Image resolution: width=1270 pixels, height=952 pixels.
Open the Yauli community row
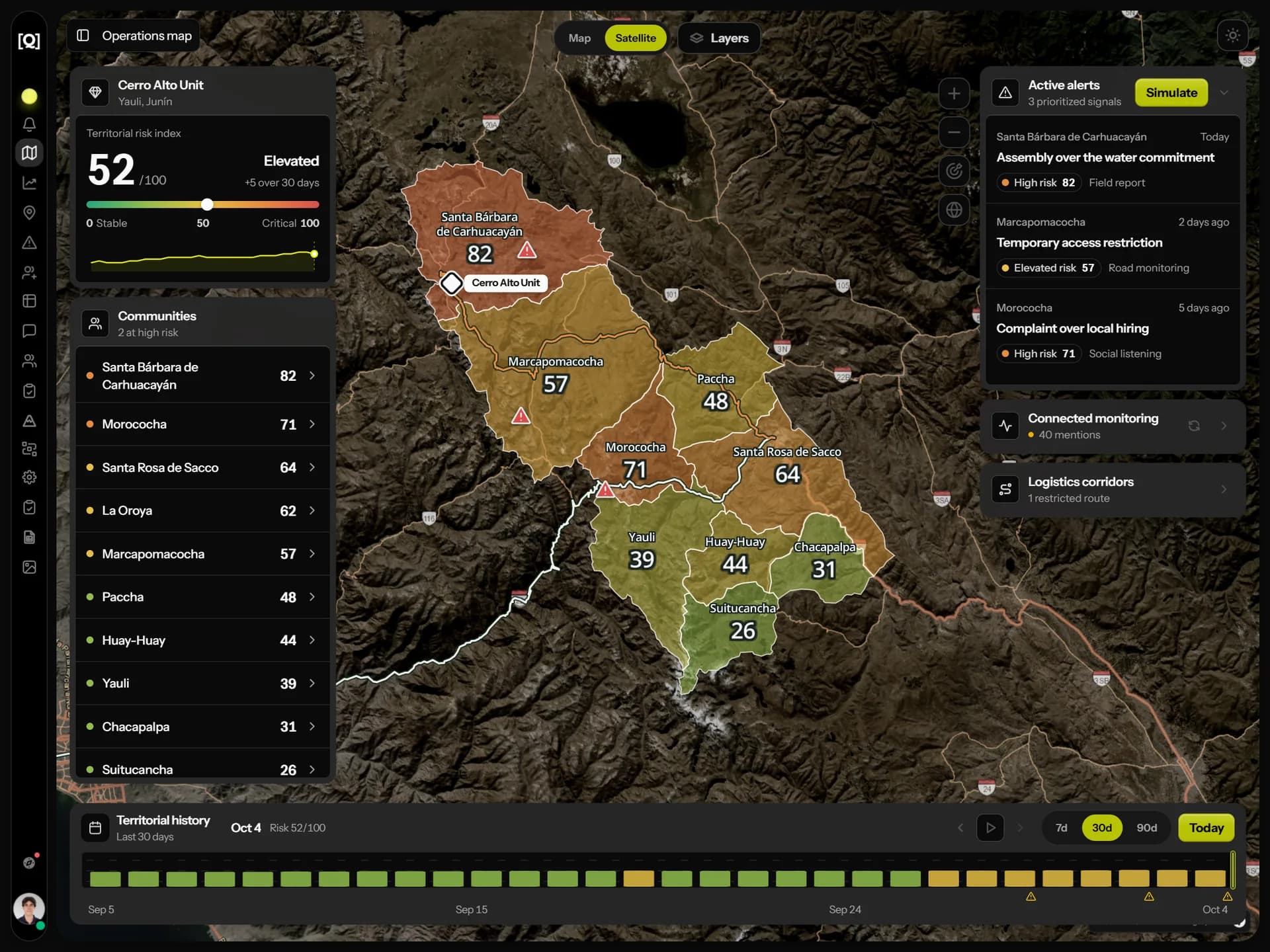tap(203, 684)
